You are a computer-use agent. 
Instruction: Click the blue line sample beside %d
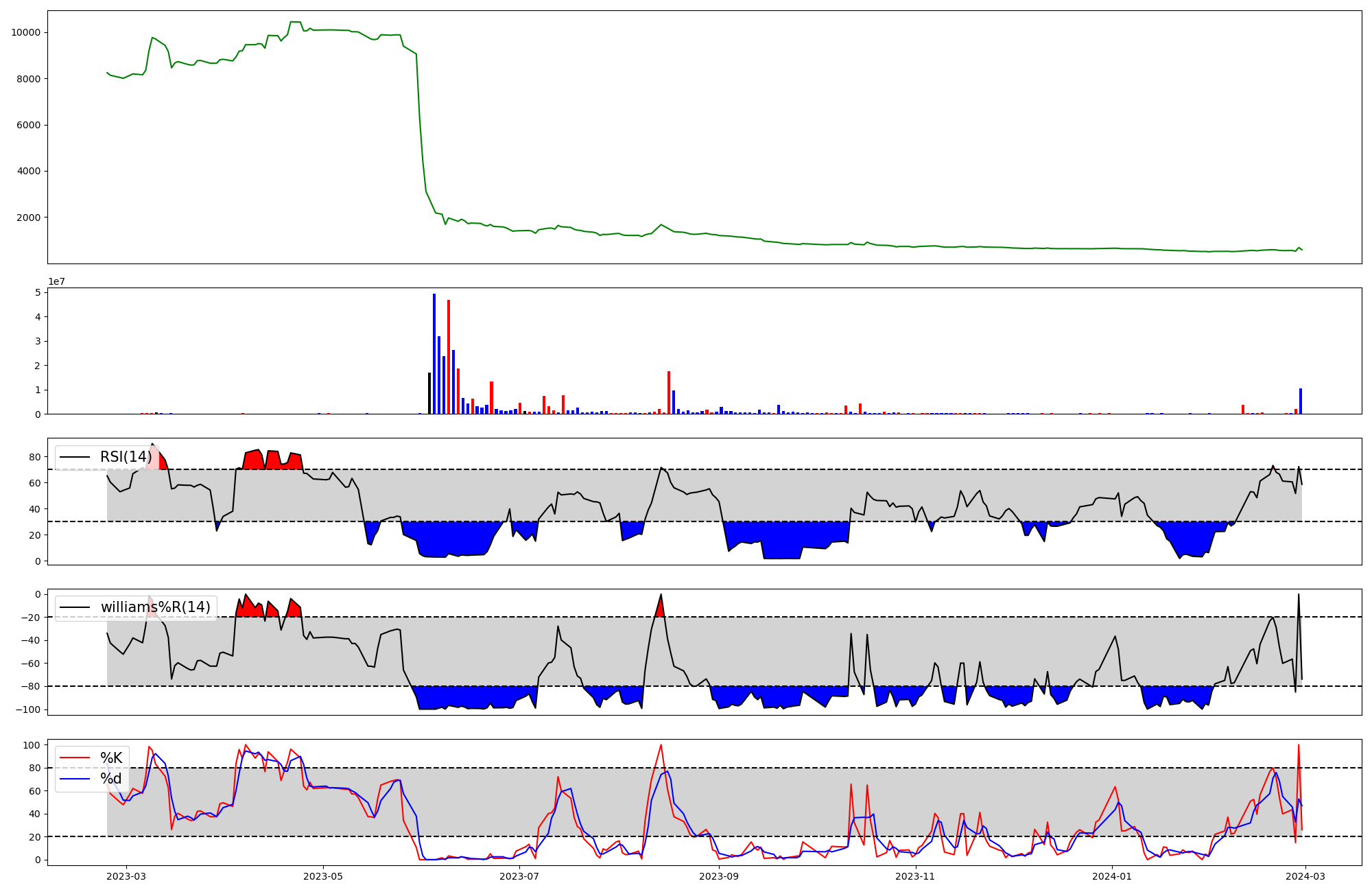point(75,779)
